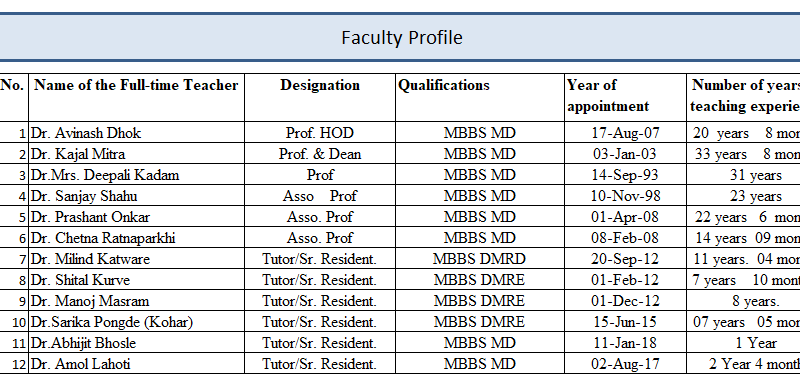Select the Dr. Prashant Onkar cell
800x387 pixels.
pyautogui.click(x=136, y=217)
